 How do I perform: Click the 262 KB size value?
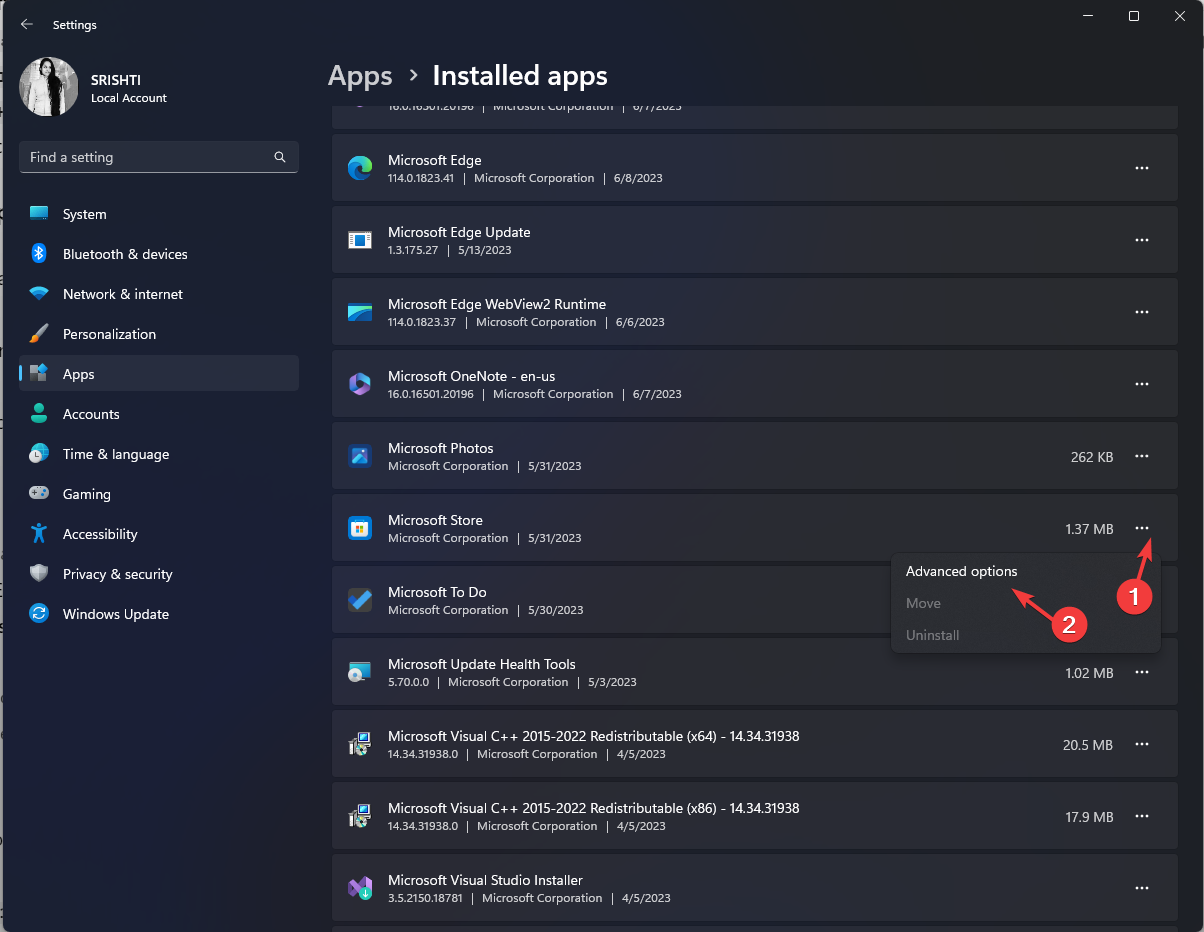pos(1092,457)
